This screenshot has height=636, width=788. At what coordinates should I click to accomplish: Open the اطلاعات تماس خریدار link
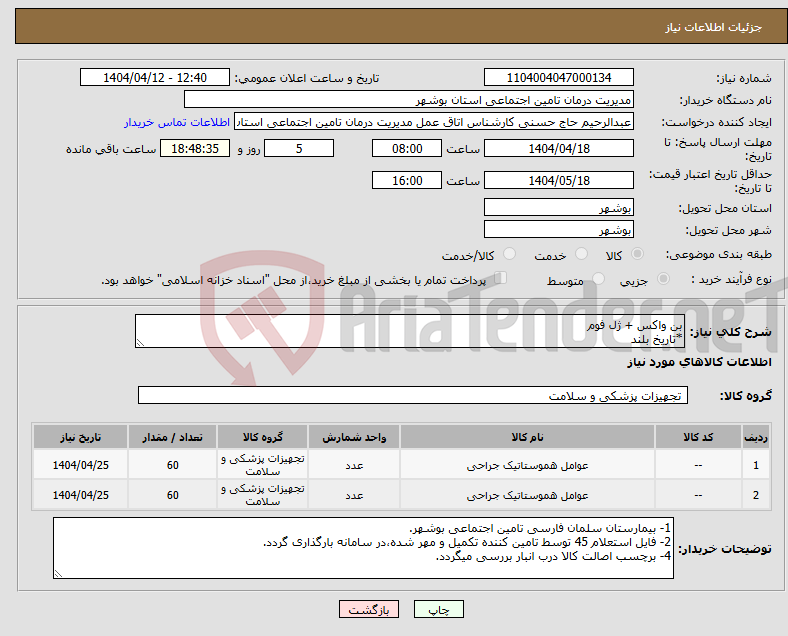point(177,123)
